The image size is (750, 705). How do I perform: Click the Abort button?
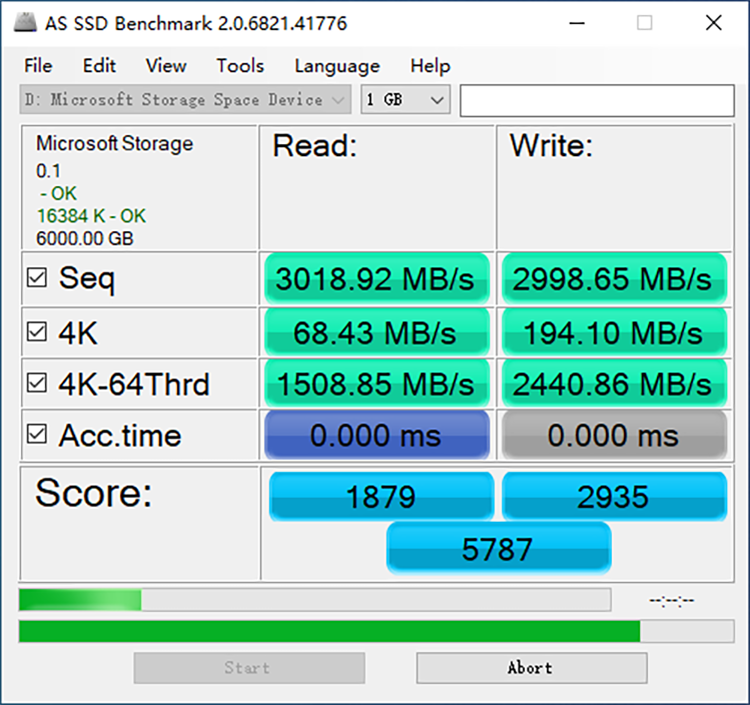click(532, 668)
